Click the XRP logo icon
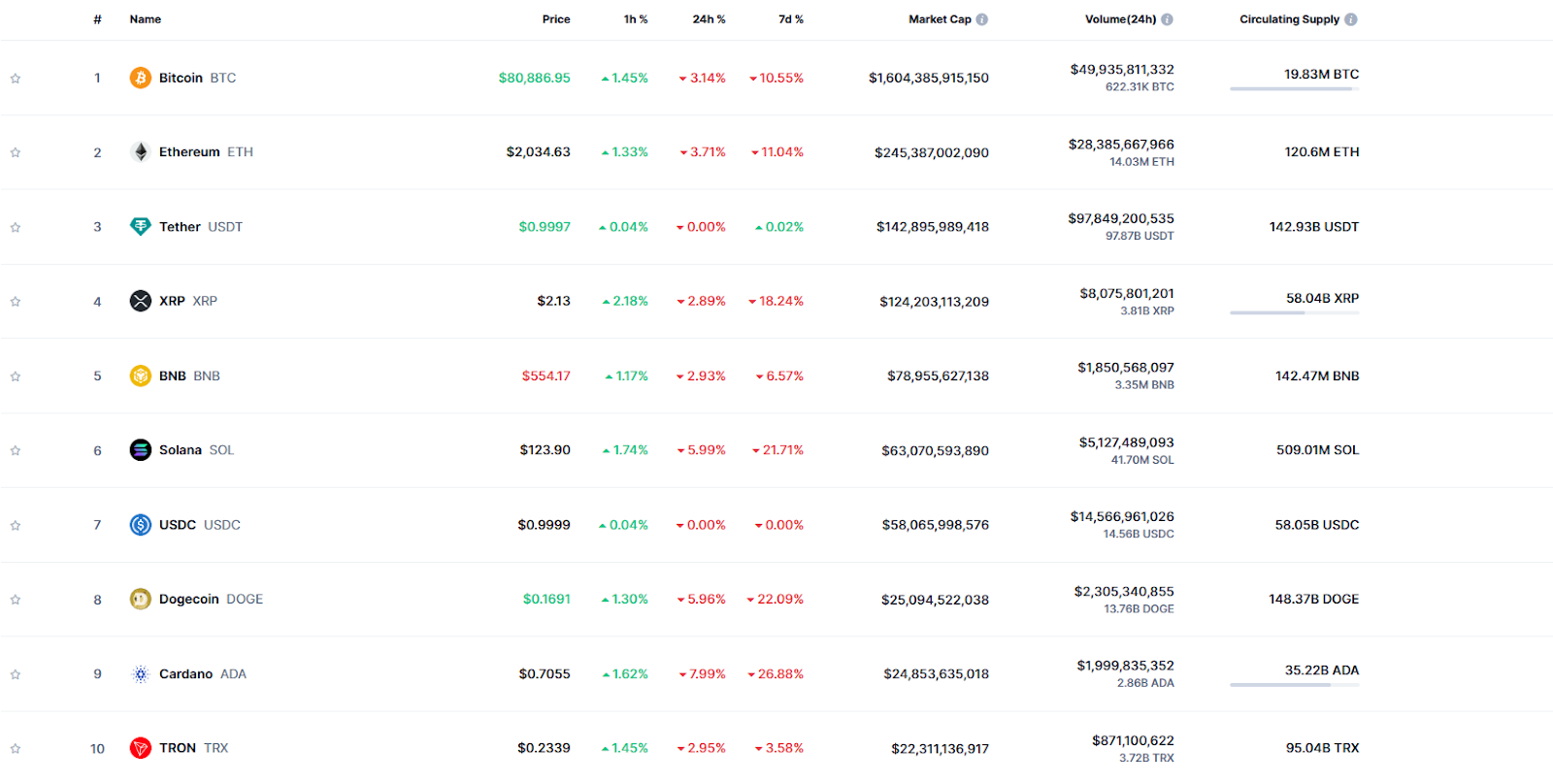Image resolution: width=1553 pixels, height=784 pixels. coord(141,301)
